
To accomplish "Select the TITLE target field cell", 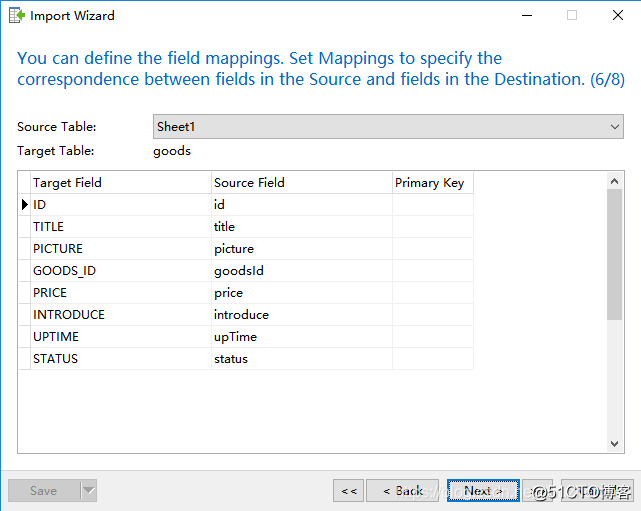I will pos(121,227).
